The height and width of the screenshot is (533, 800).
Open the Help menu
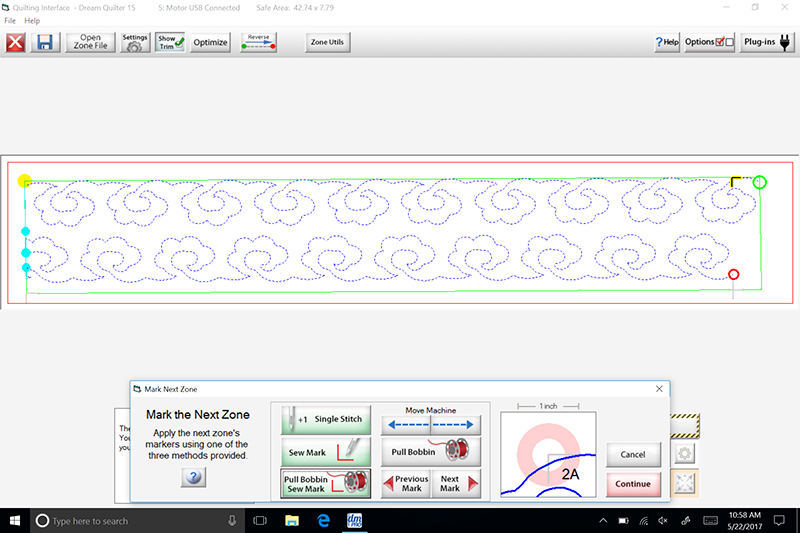pos(32,21)
